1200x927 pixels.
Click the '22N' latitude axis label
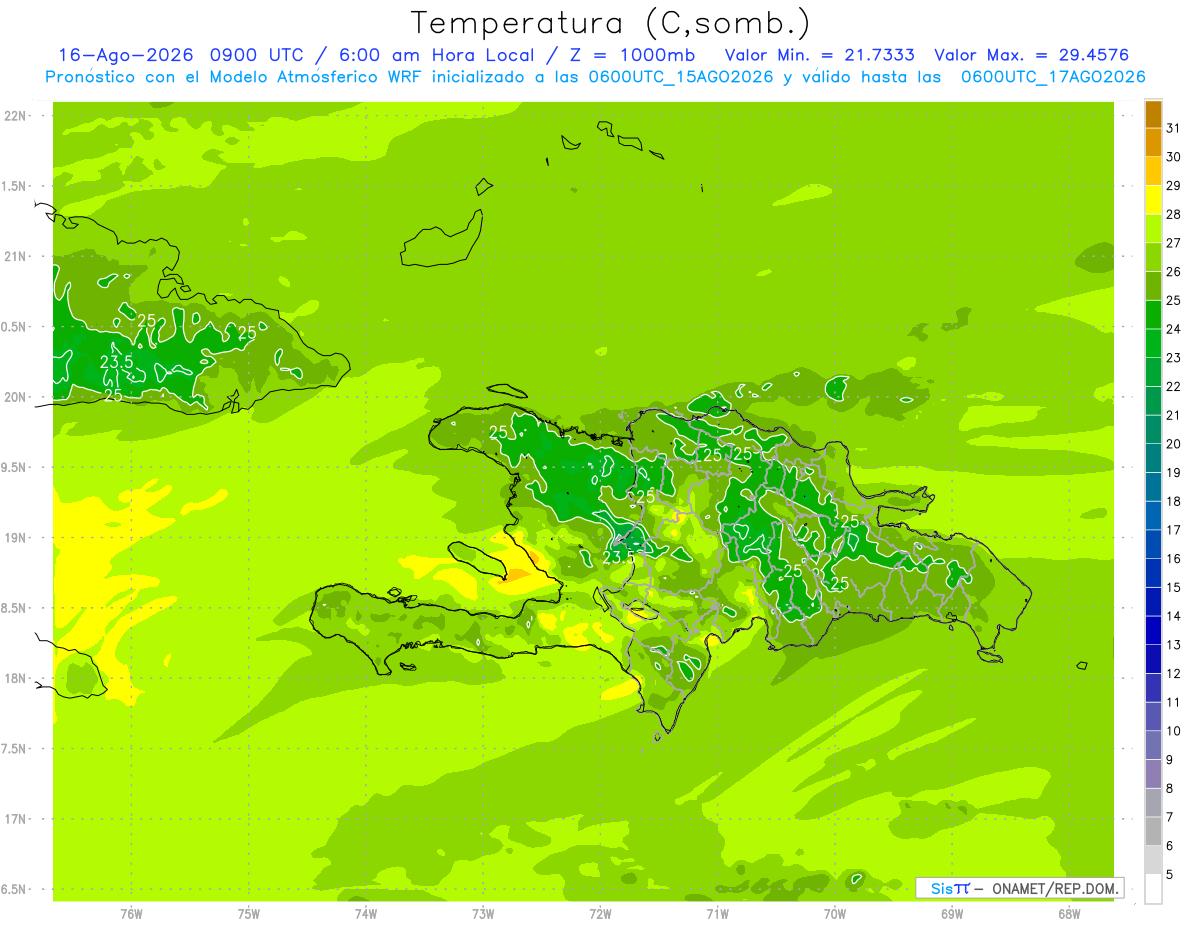15,116
